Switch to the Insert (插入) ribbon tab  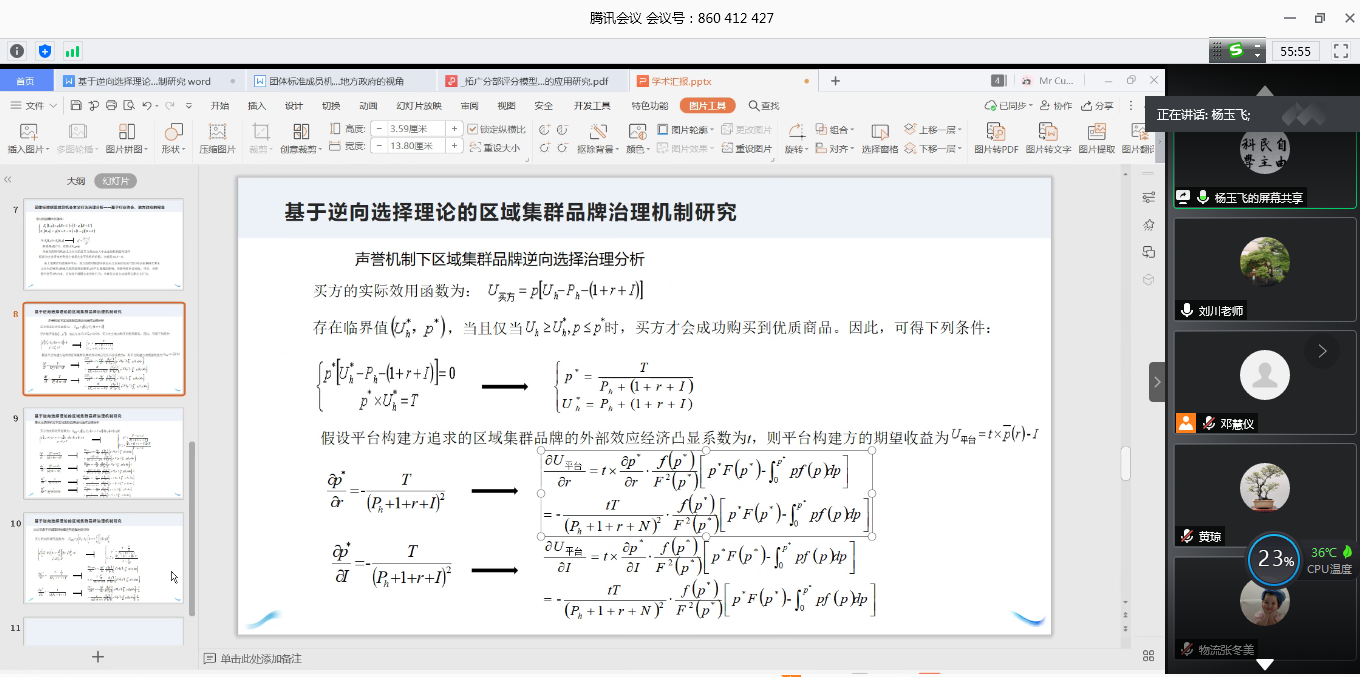point(257,105)
